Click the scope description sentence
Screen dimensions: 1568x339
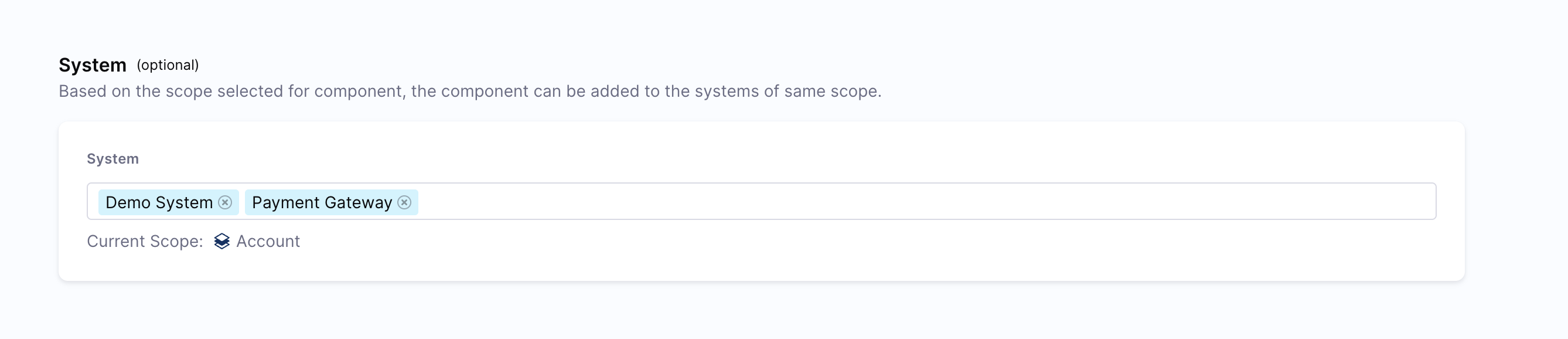coord(470,91)
